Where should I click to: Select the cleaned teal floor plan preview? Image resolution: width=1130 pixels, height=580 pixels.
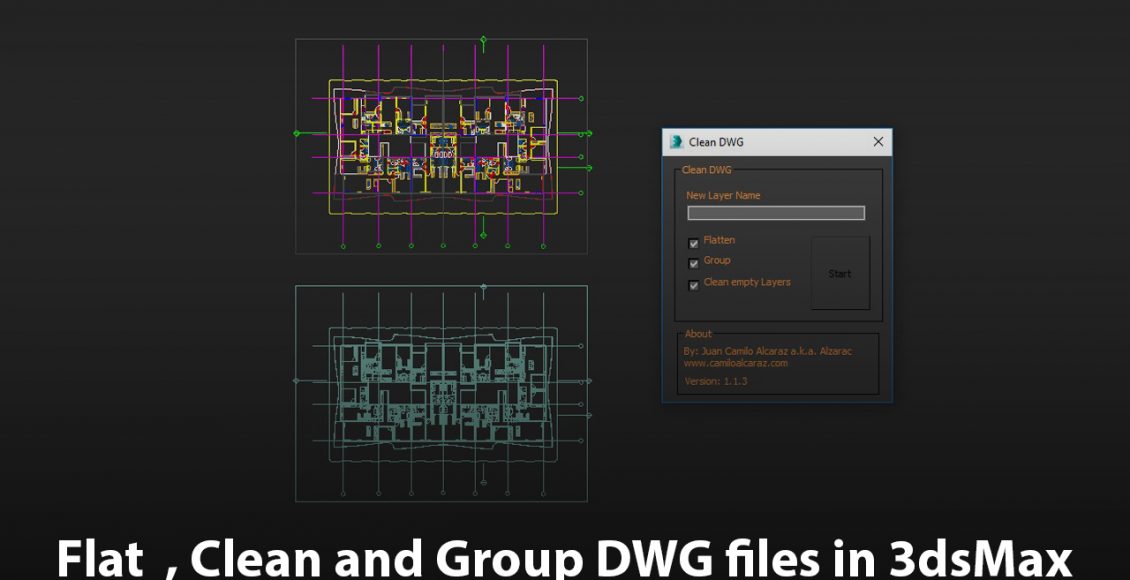coord(441,393)
